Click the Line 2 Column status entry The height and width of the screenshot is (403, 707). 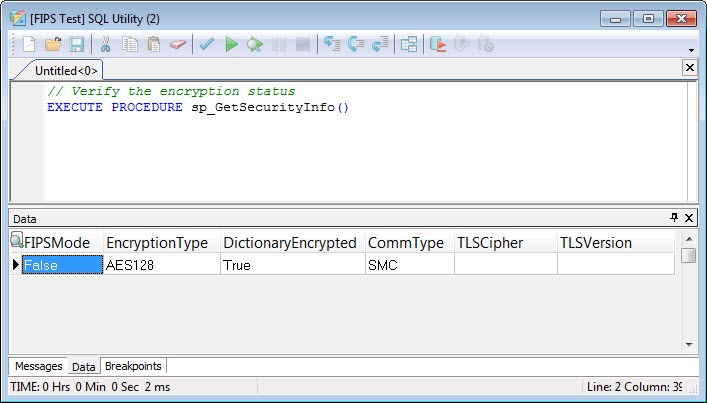click(634, 387)
